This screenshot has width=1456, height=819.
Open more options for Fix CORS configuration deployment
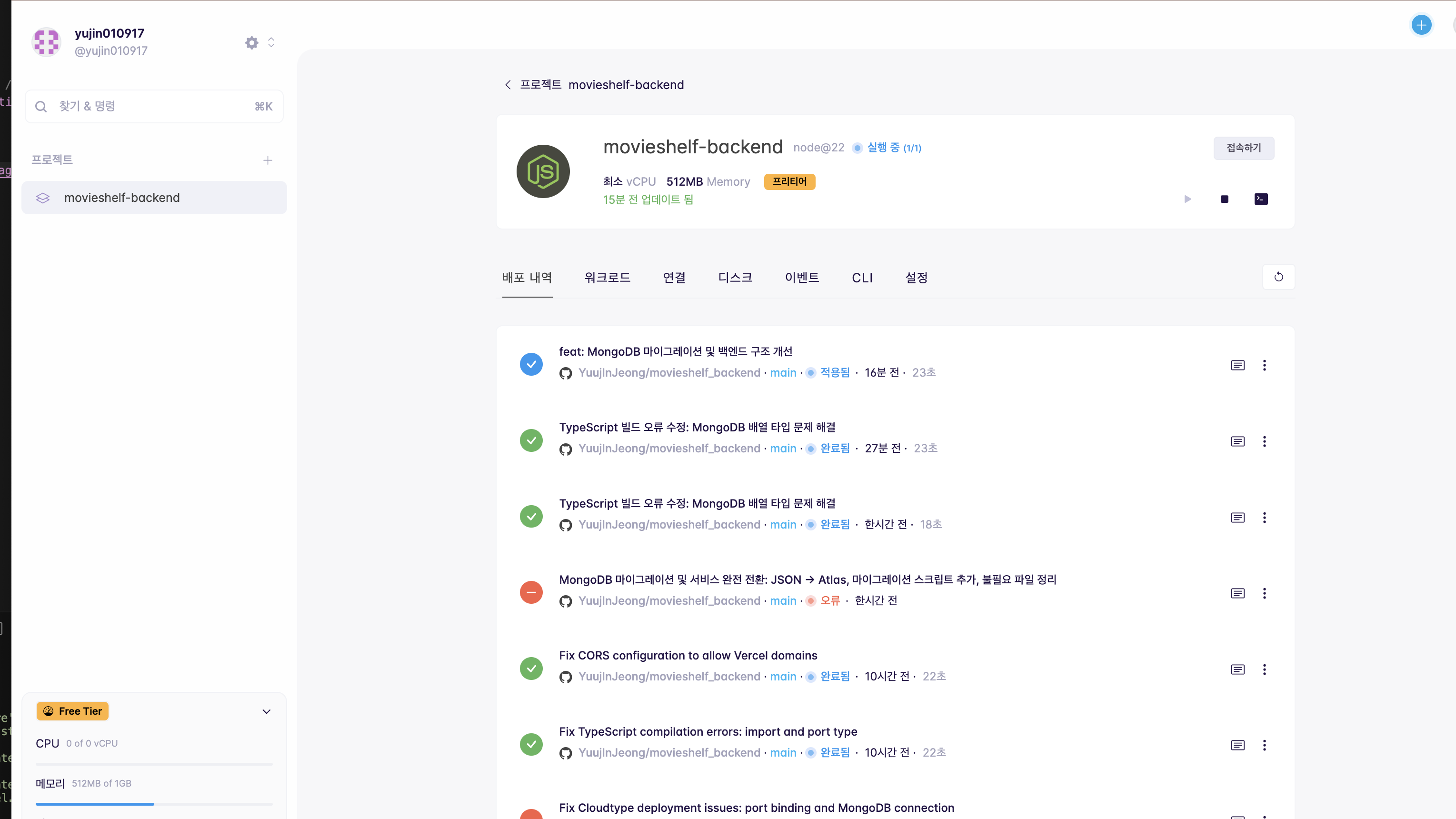[1265, 669]
